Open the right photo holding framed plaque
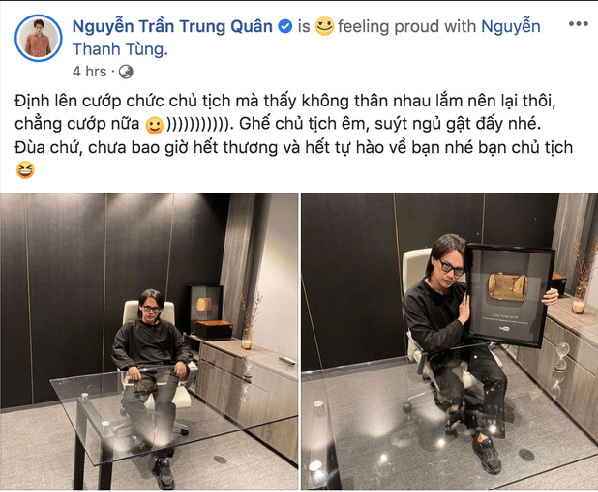 click(450, 341)
